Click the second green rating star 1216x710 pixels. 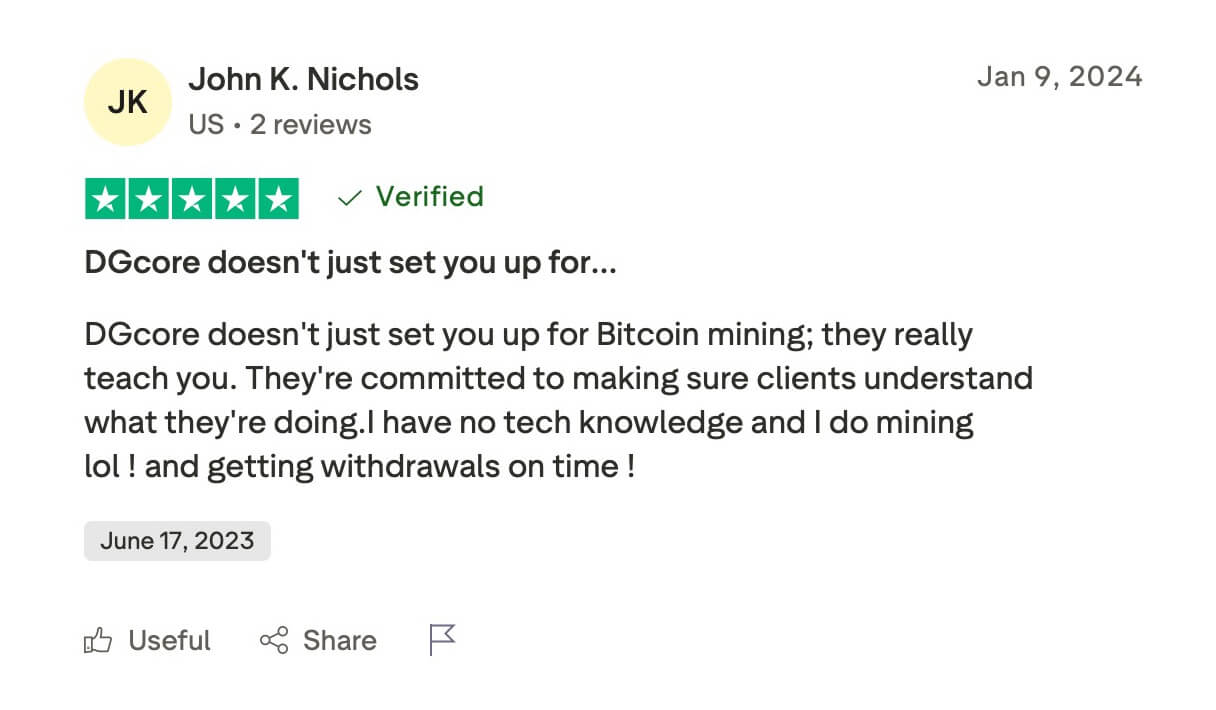148,199
